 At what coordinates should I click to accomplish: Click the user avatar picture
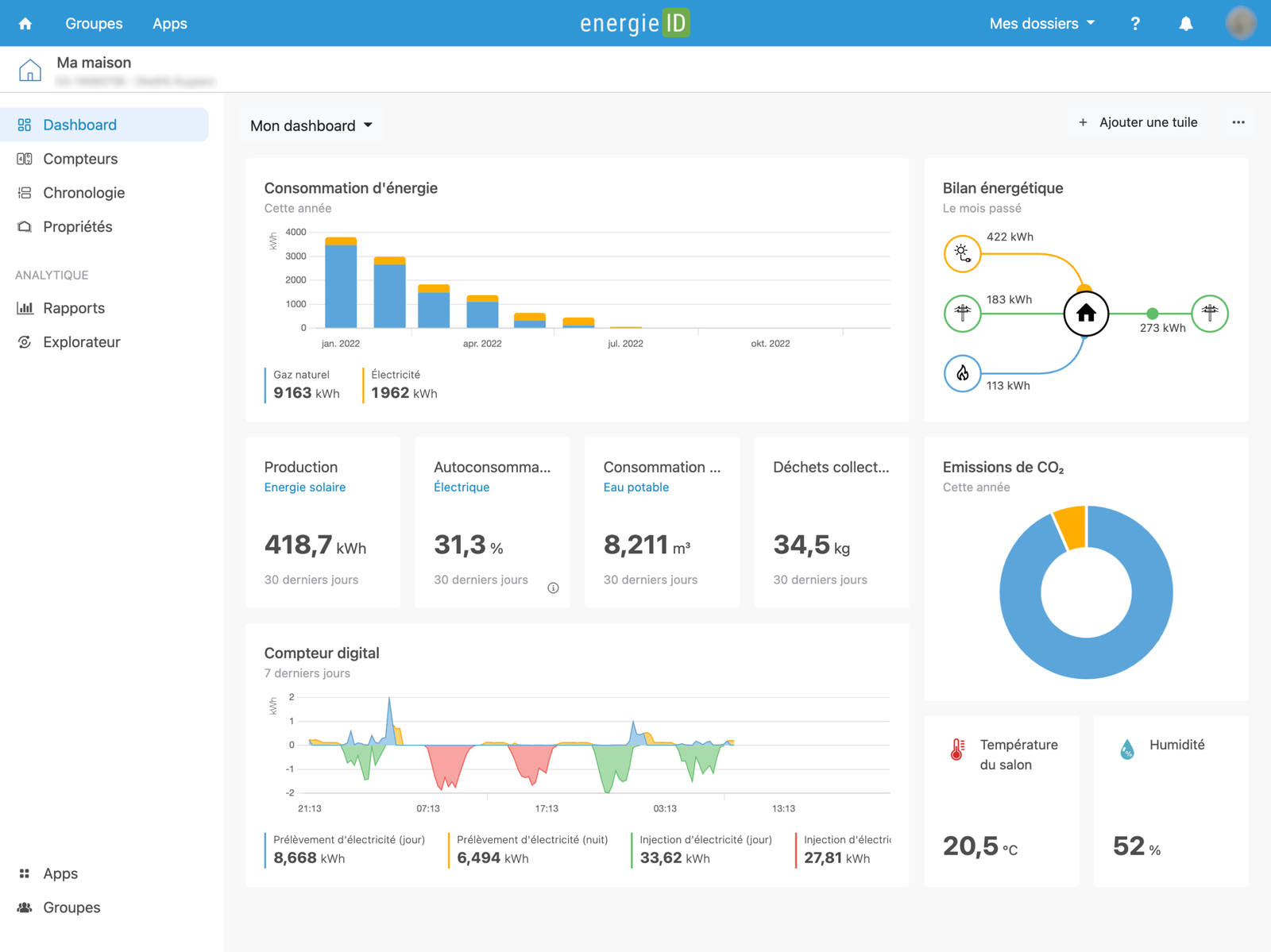(1240, 24)
